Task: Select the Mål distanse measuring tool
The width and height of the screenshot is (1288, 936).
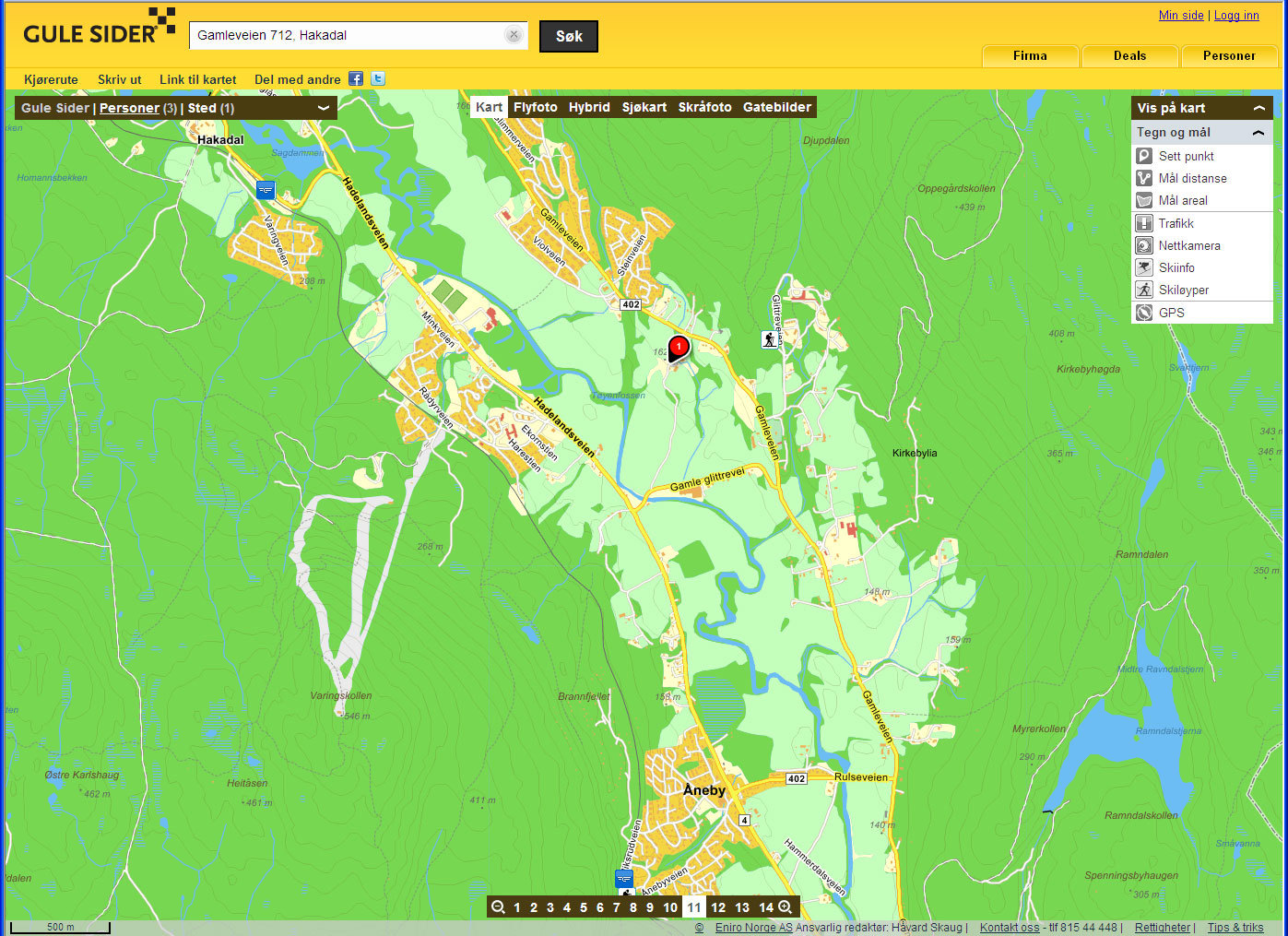Action: (1144, 179)
